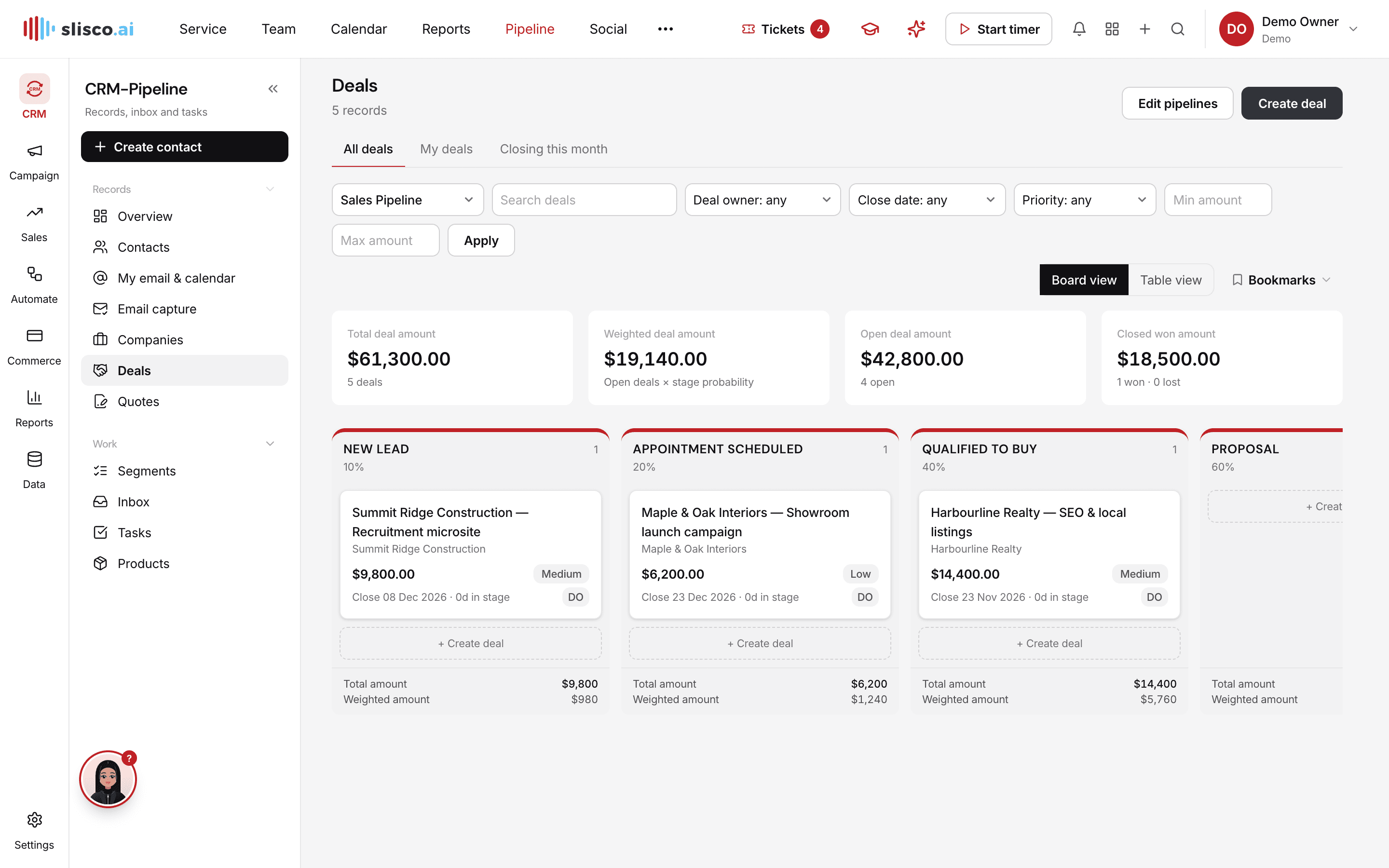Open the Commerce card icon

click(34, 336)
